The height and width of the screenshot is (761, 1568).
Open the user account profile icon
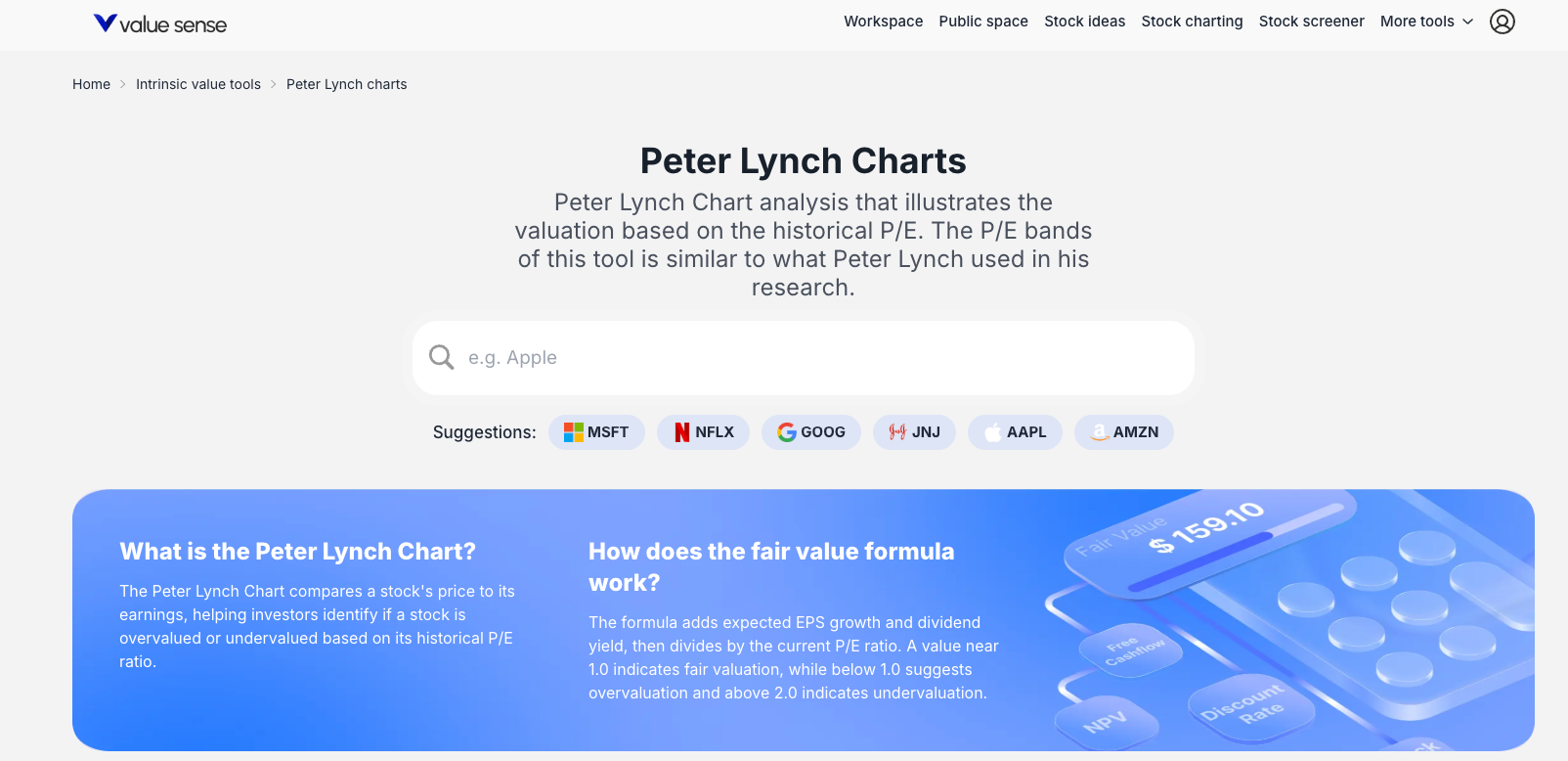[1503, 22]
